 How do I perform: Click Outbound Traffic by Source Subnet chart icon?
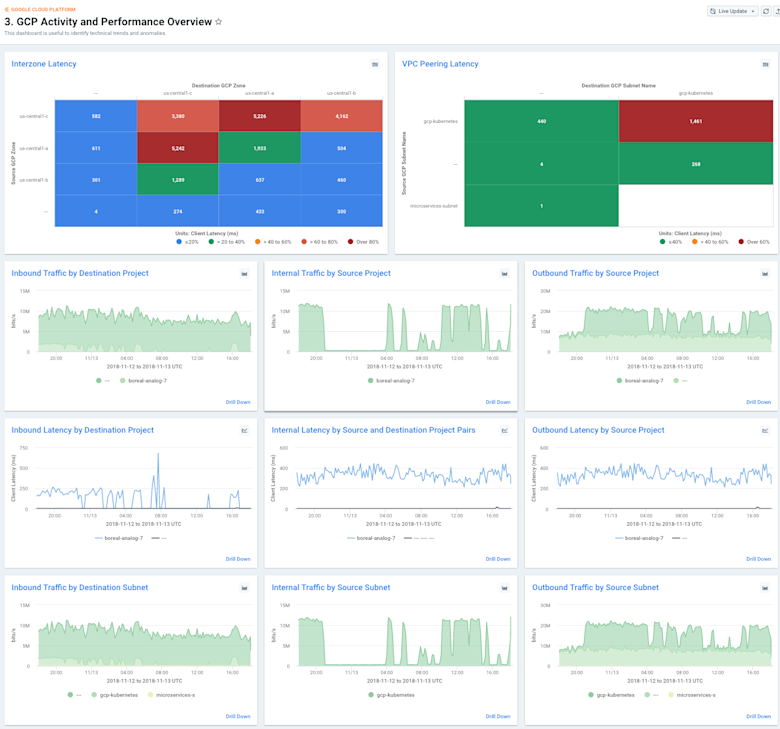(x=765, y=588)
